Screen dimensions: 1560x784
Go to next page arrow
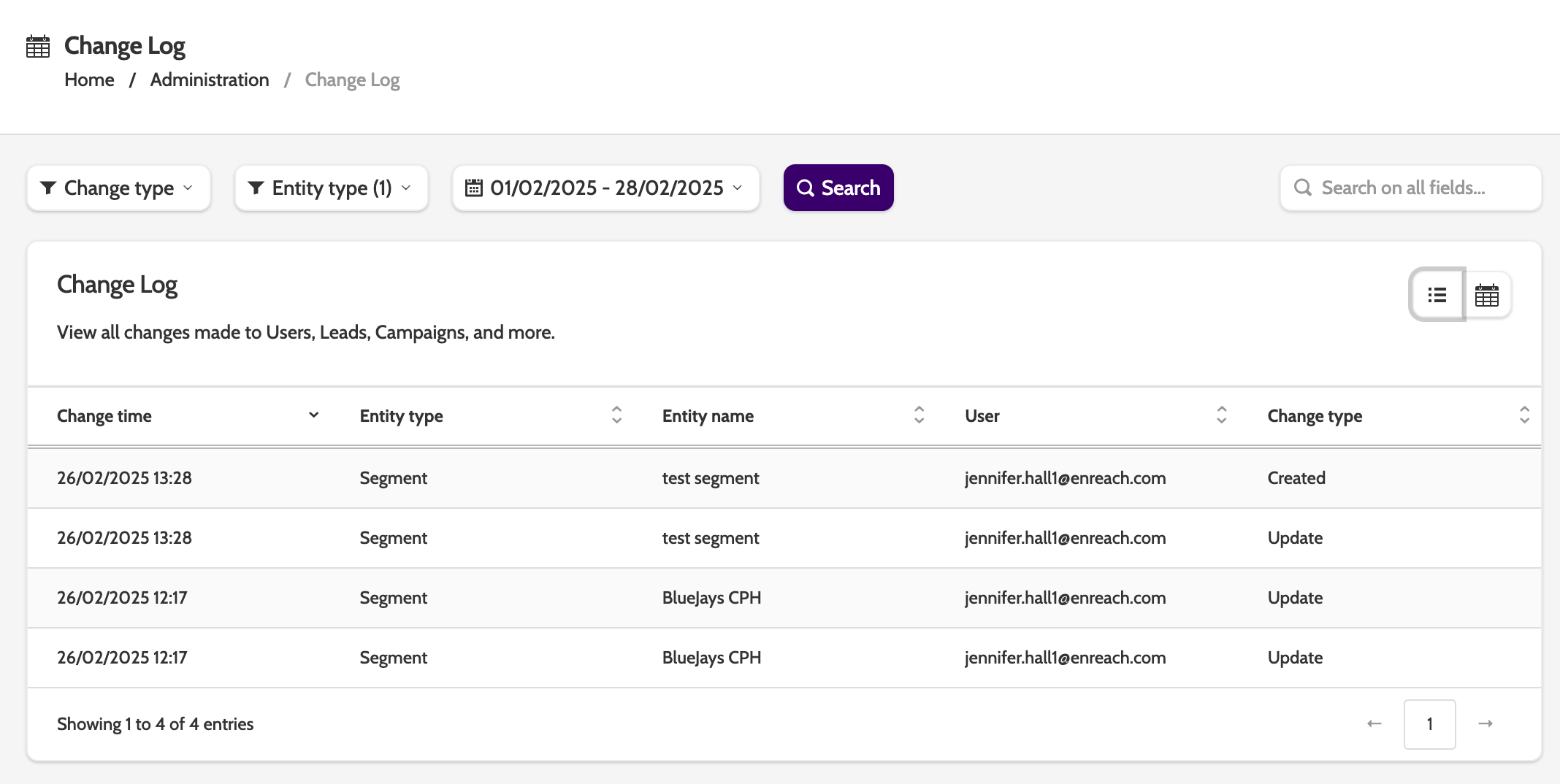click(1485, 723)
